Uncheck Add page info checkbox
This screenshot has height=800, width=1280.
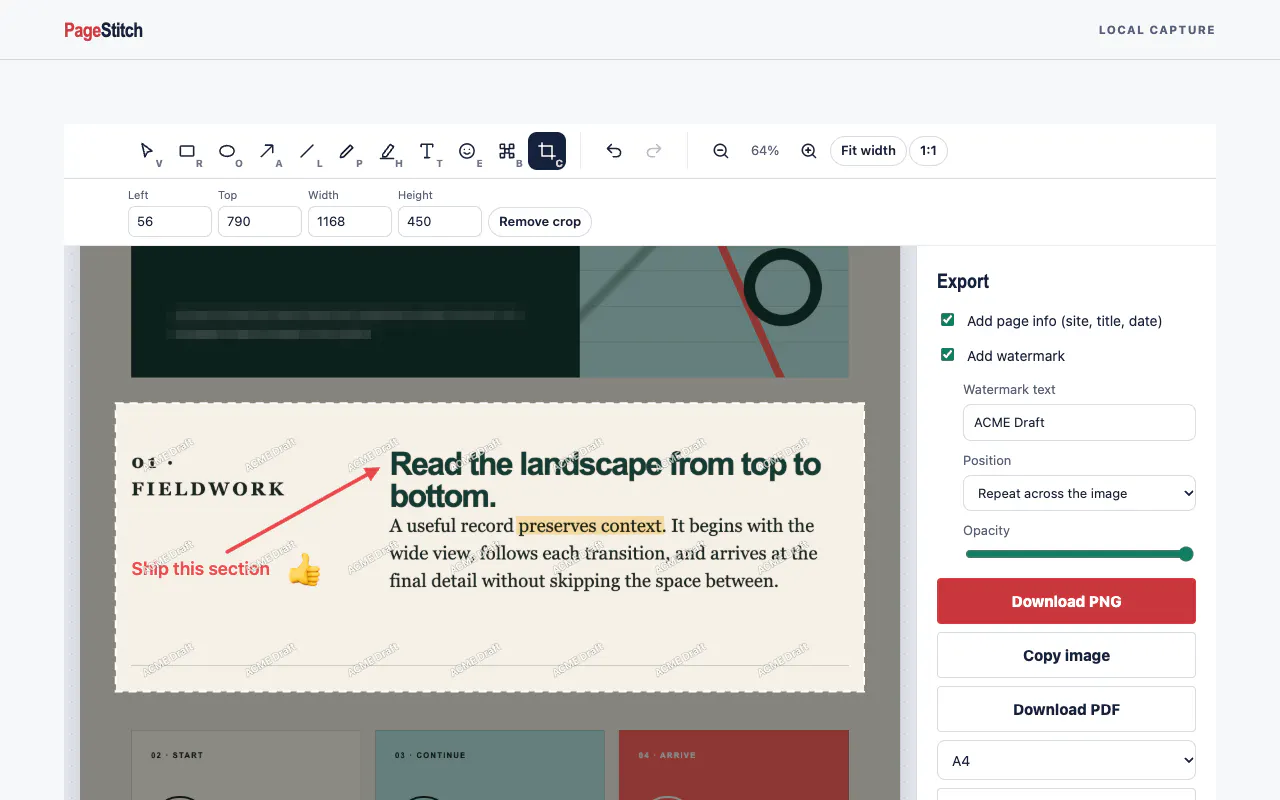click(947, 320)
